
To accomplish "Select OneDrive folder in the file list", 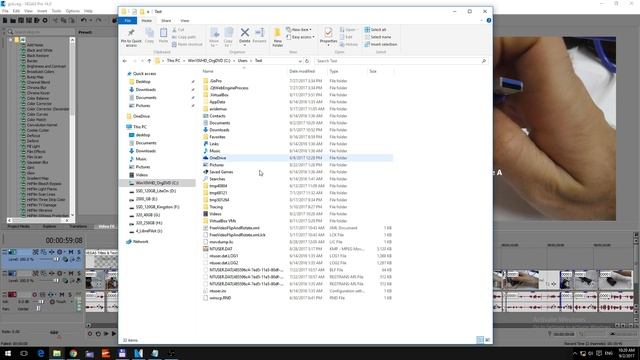I will [x=297, y=158].
